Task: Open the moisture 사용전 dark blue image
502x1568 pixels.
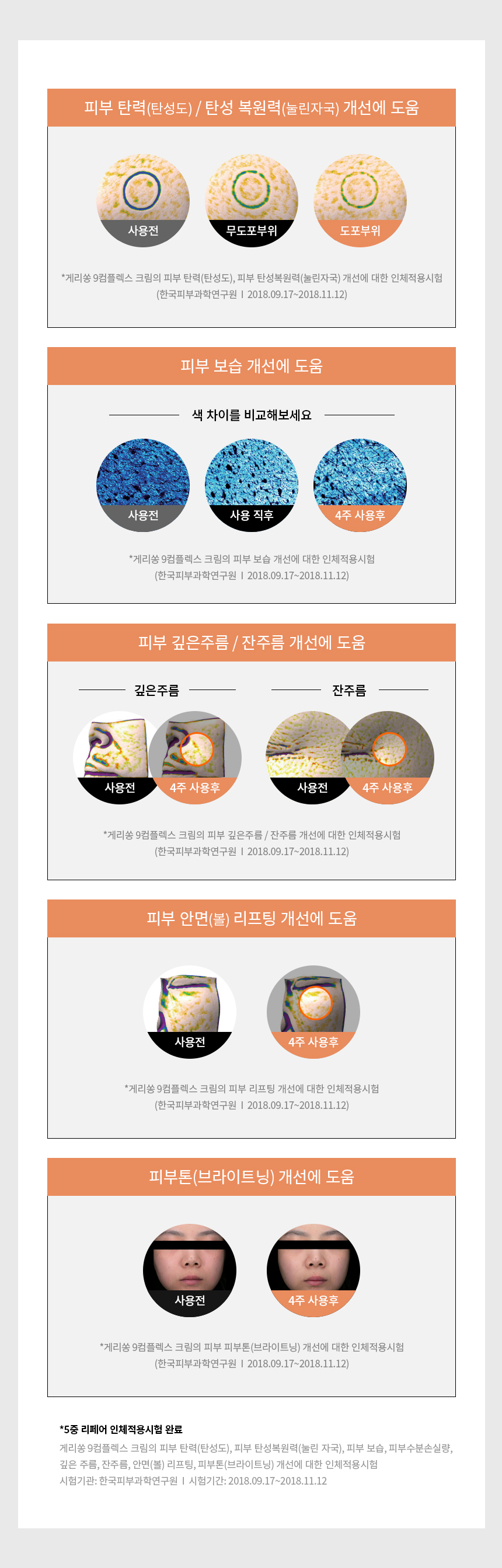Action: [x=143, y=485]
